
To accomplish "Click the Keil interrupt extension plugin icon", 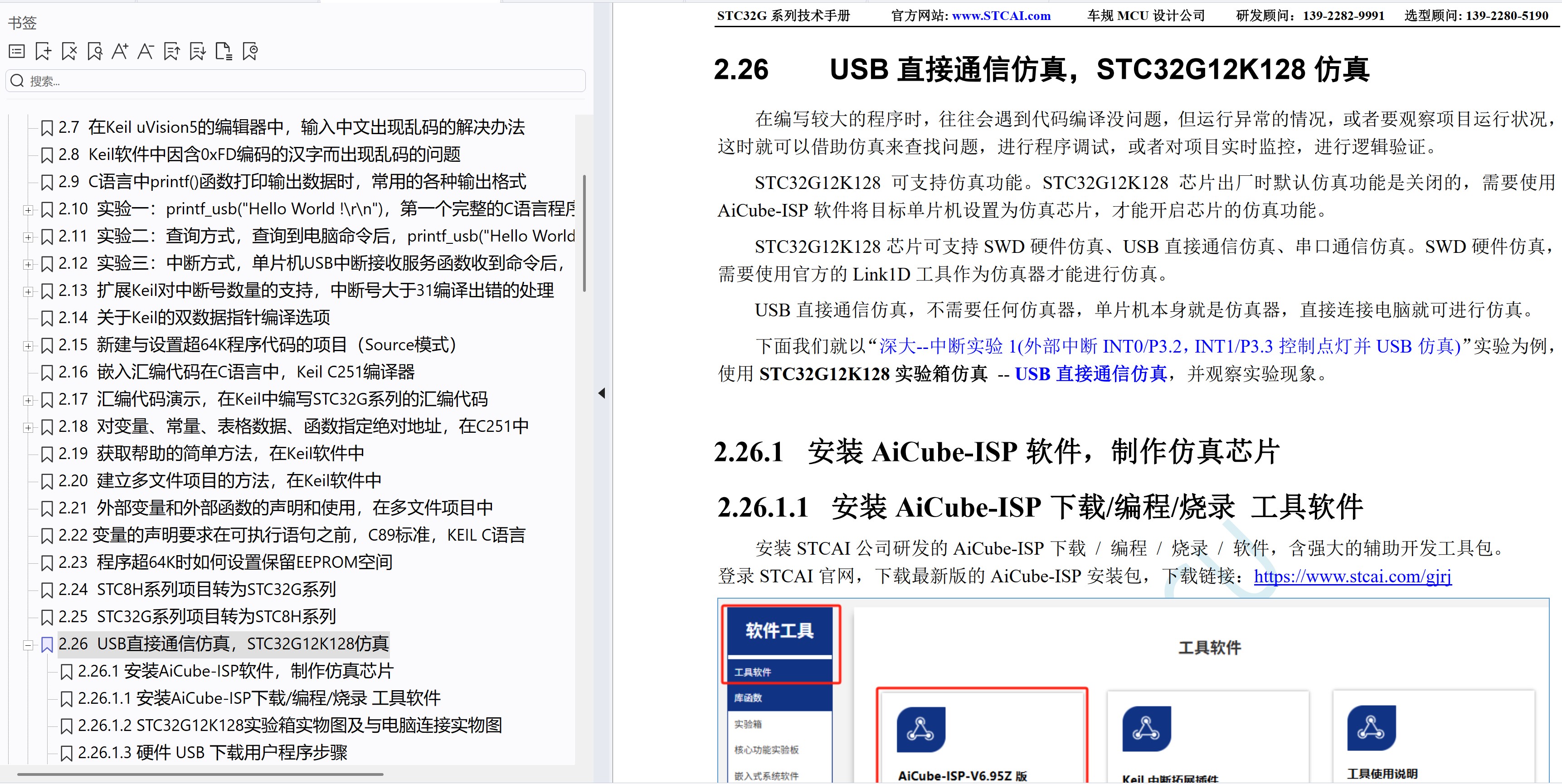I will point(1147,729).
